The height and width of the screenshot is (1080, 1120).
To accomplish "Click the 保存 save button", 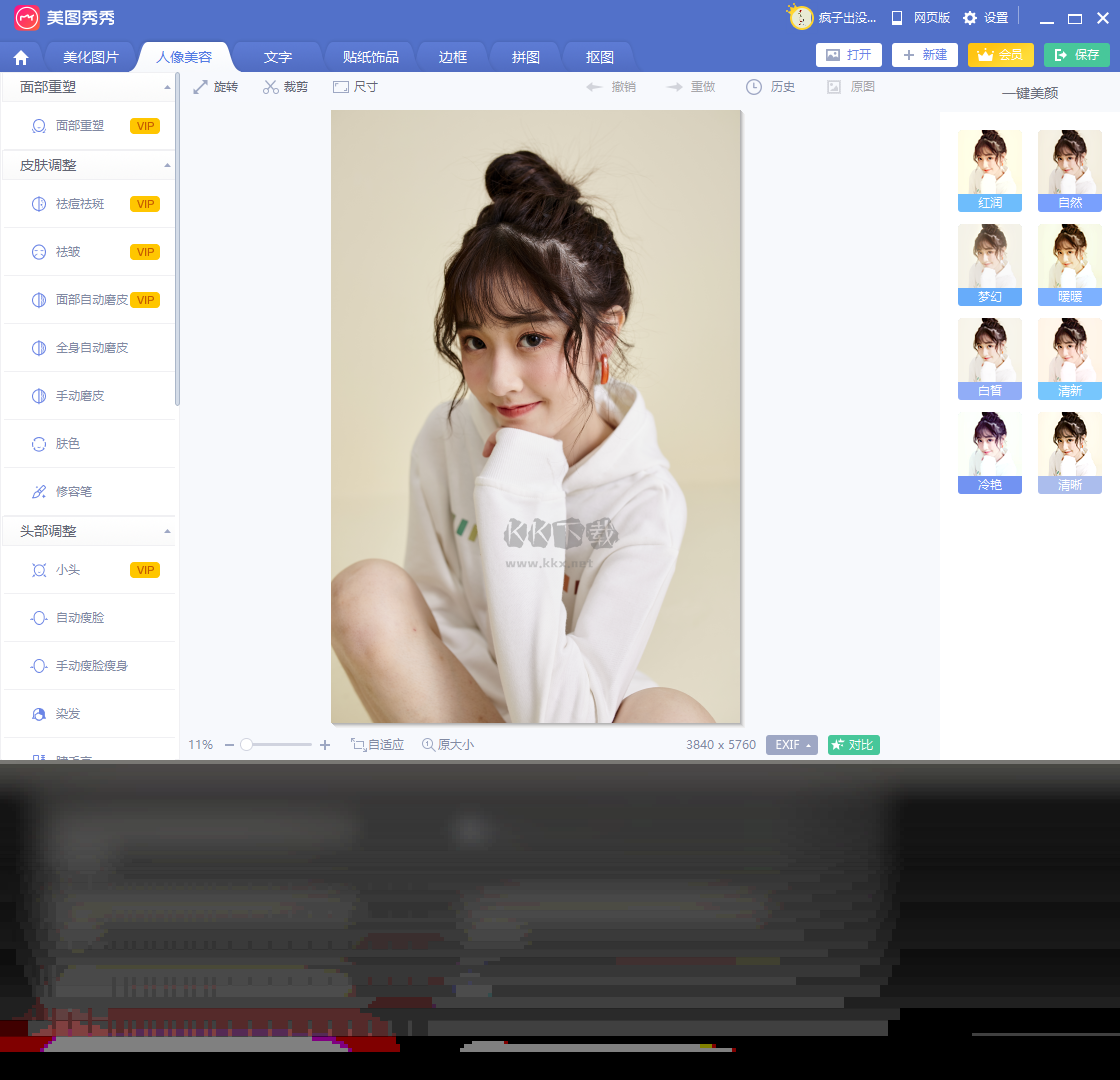I will (1076, 55).
